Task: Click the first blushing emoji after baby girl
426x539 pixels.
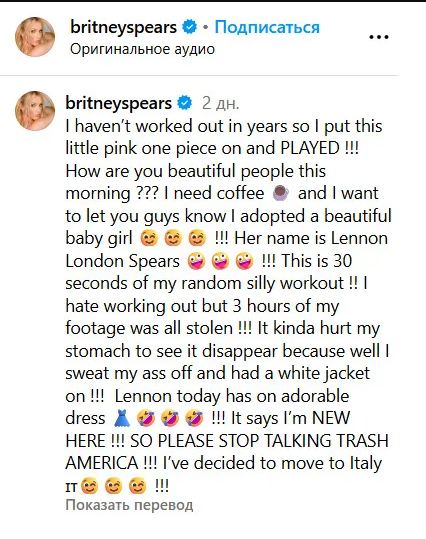Action: pyautogui.click(x=149, y=238)
